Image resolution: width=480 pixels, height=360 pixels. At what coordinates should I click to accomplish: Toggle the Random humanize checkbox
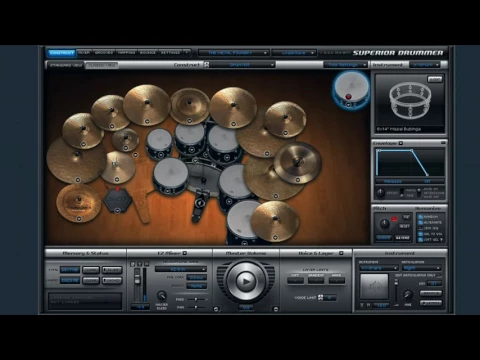coord(421,217)
